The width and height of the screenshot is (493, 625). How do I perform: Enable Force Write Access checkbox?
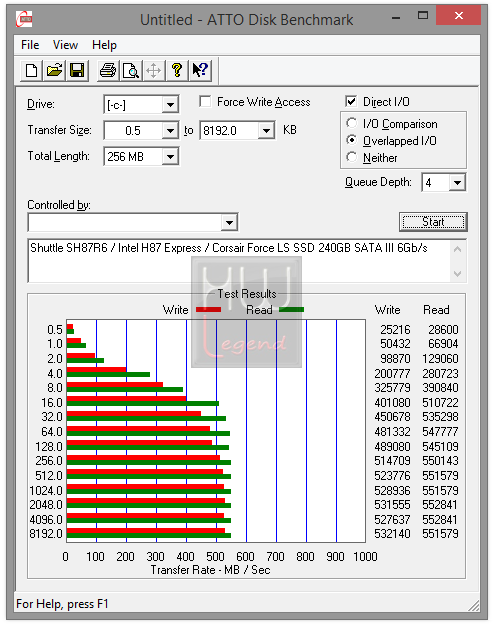point(205,102)
